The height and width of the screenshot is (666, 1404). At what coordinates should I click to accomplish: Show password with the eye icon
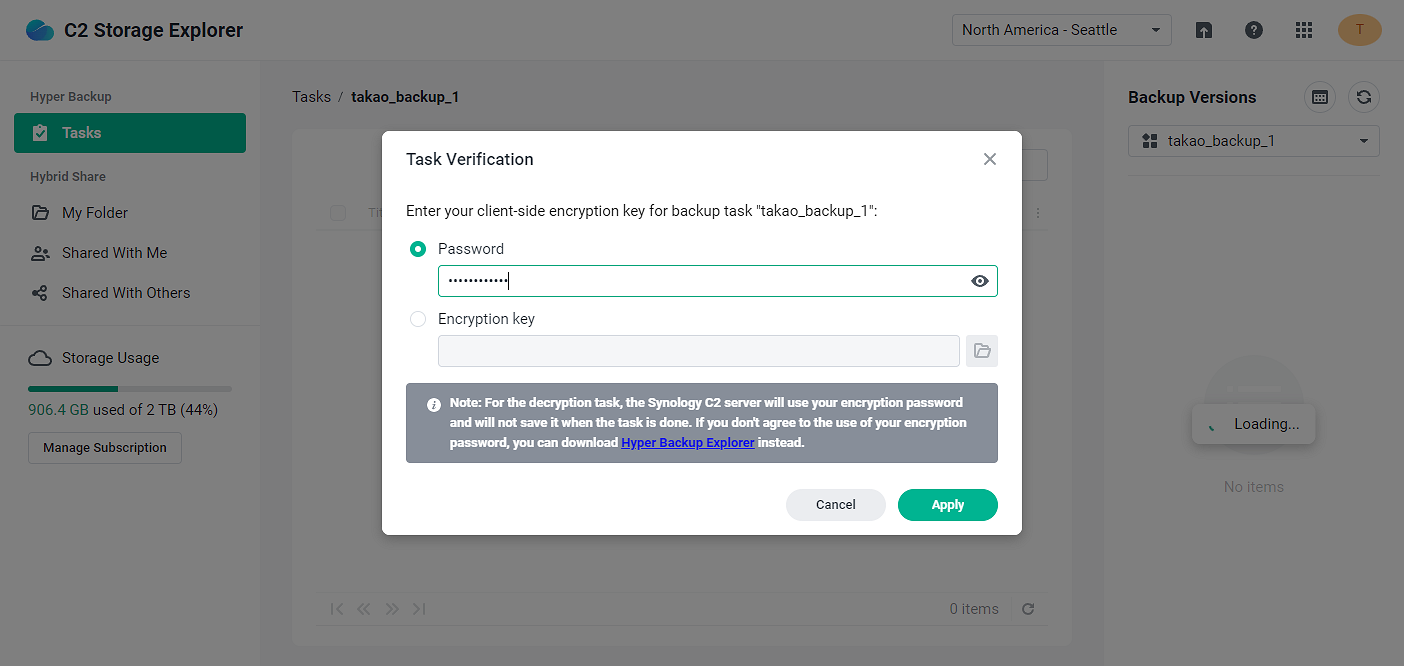point(980,281)
